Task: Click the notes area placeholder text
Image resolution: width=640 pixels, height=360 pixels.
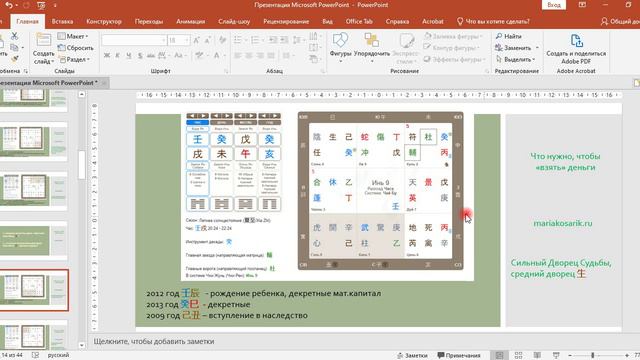Action: point(154,341)
